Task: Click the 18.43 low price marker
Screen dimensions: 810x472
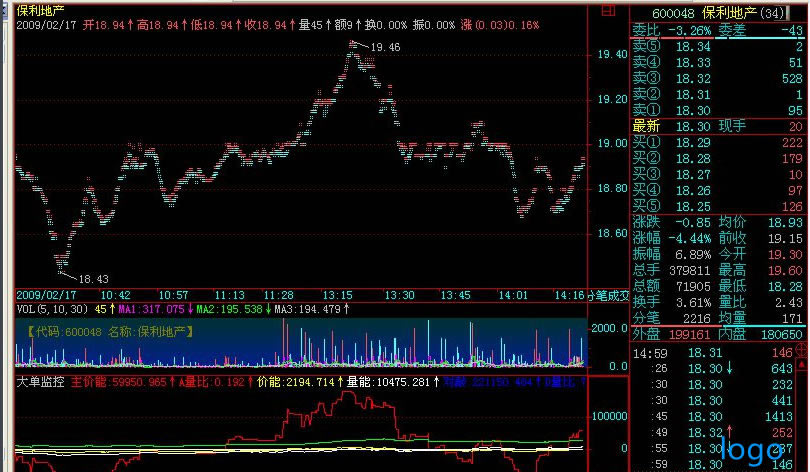Action: 93,278
